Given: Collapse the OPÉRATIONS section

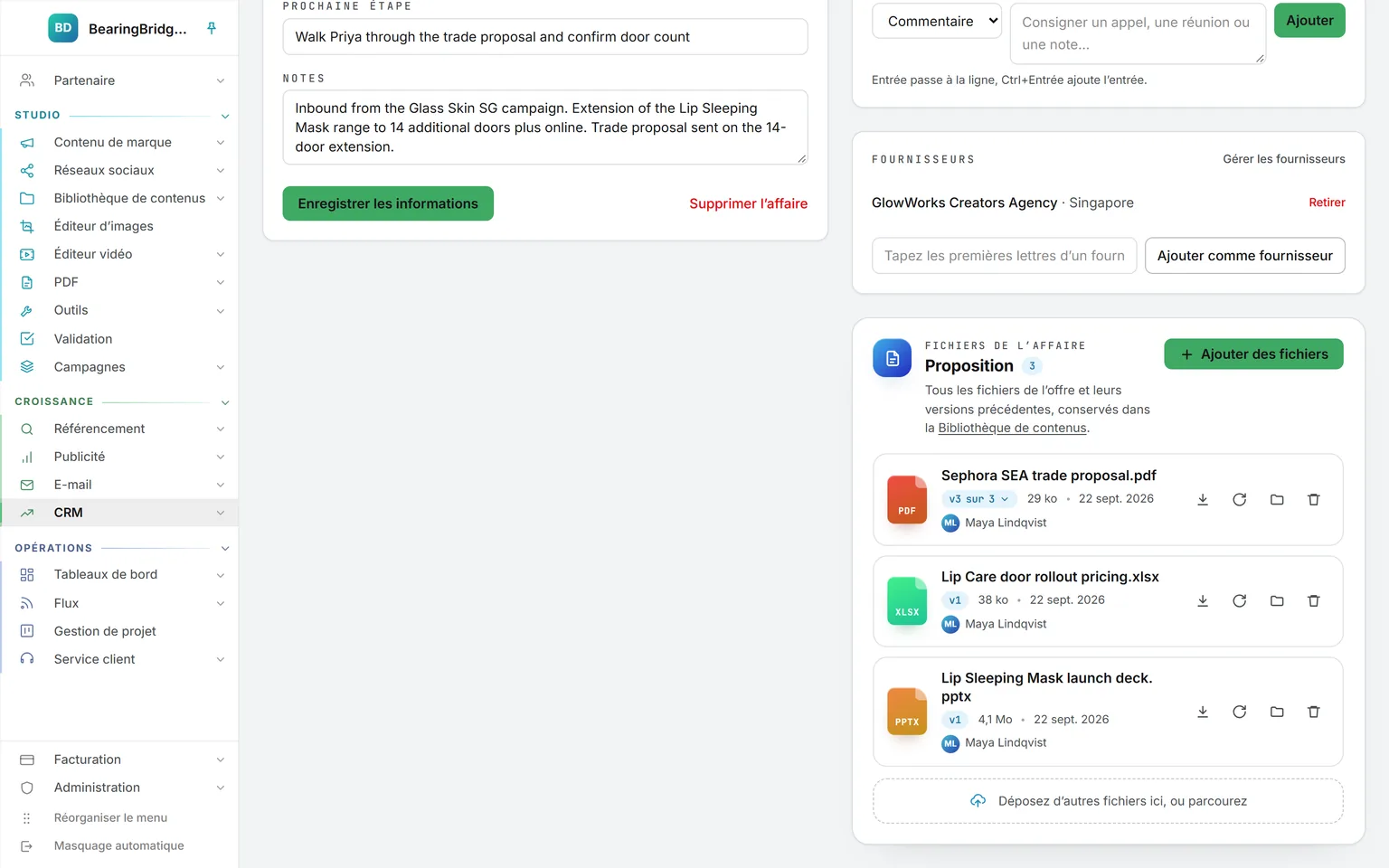Looking at the screenshot, I should (225, 549).
